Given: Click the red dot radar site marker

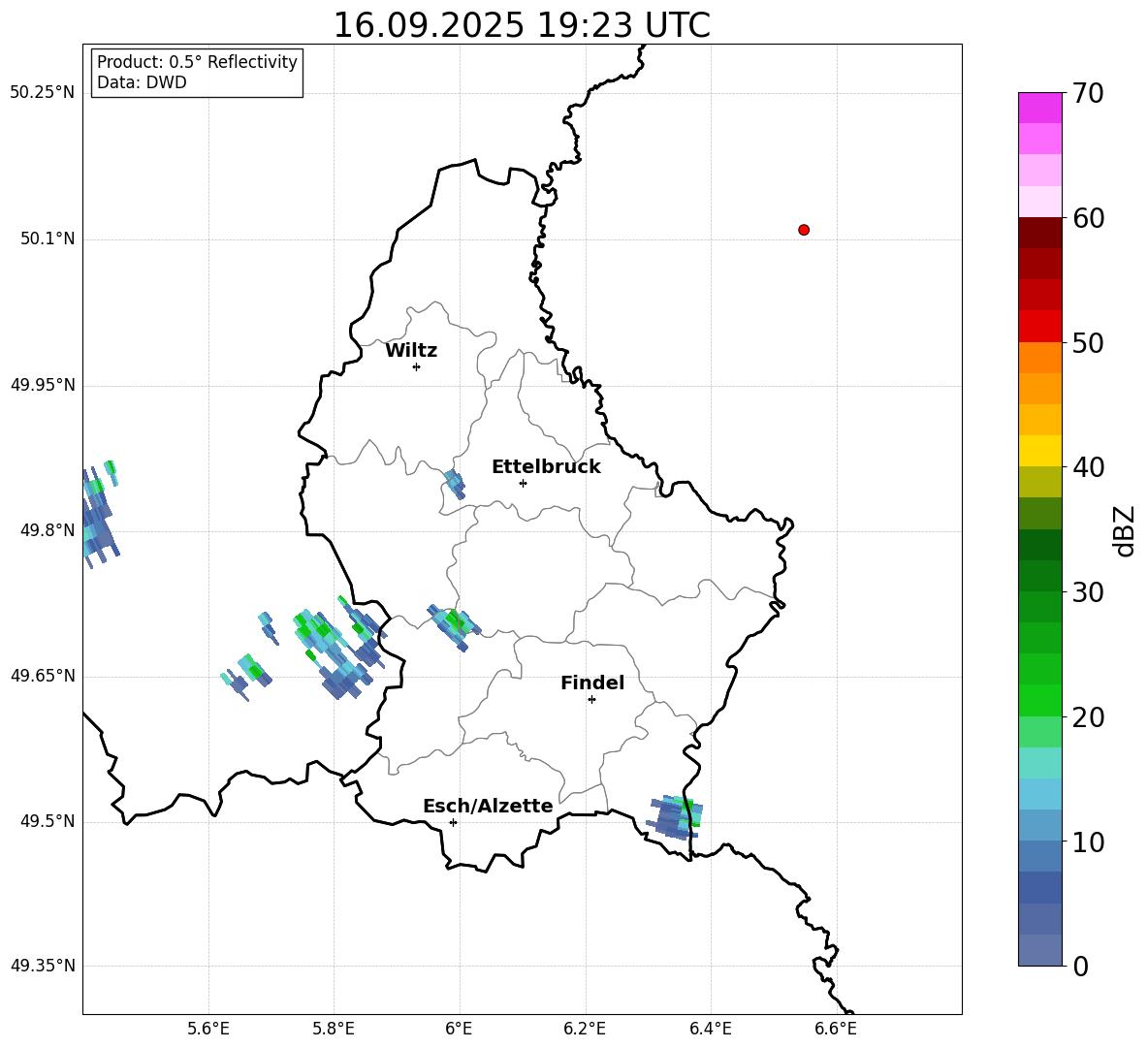Looking at the screenshot, I should pyautogui.click(x=803, y=230).
